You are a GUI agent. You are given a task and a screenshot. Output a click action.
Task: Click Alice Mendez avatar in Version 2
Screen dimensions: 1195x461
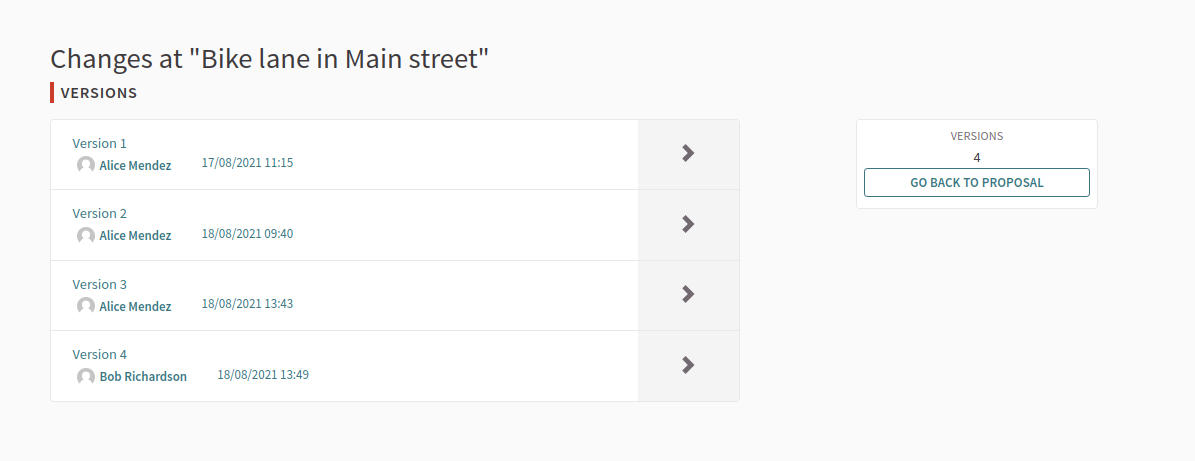86,235
